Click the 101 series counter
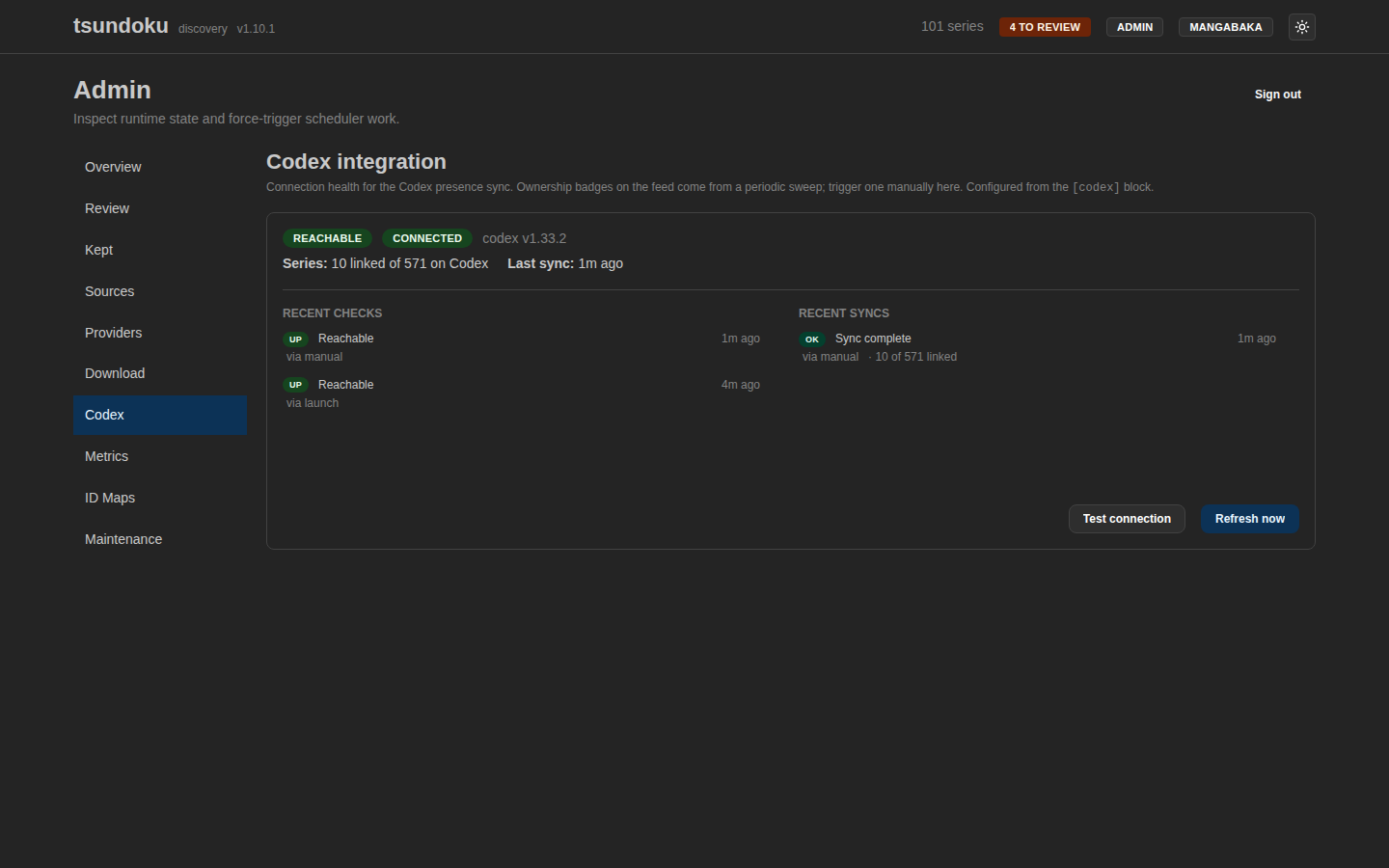This screenshot has height=868, width=1389. [952, 26]
